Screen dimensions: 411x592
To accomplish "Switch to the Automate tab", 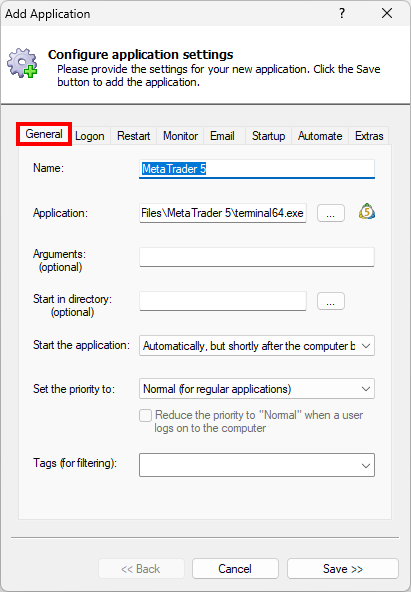I will click(320, 136).
